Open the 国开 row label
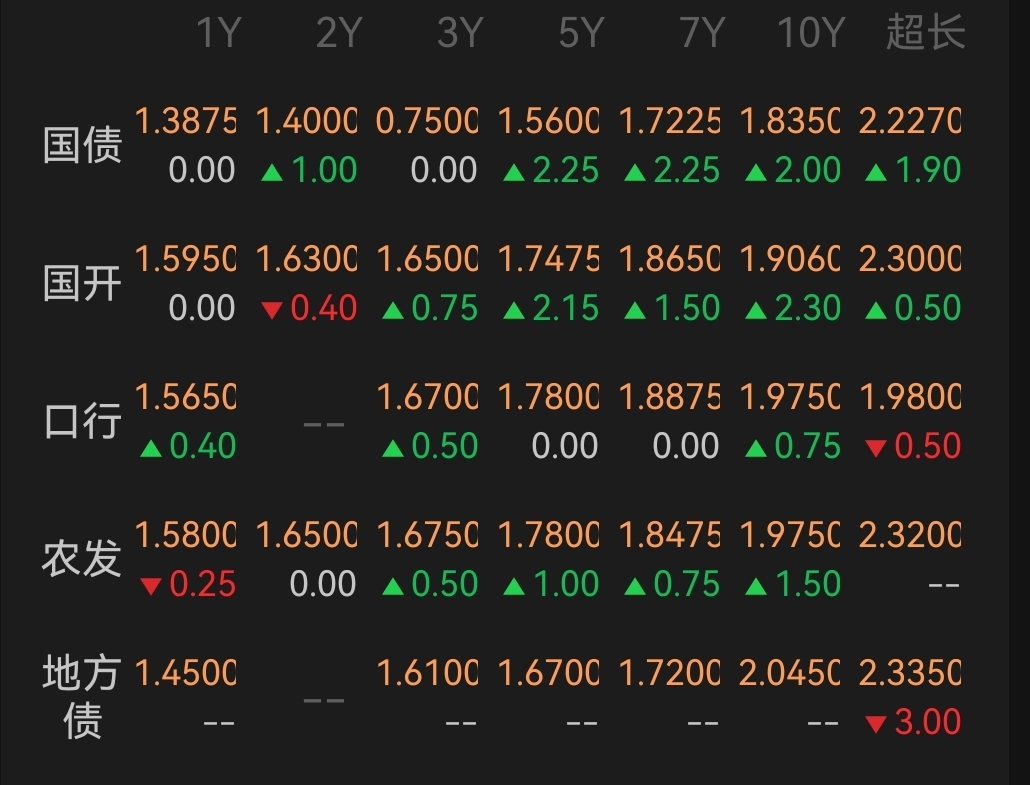The height and width of the screenshot is (785, 1030). pyautogui.click(x=82, y=284)
